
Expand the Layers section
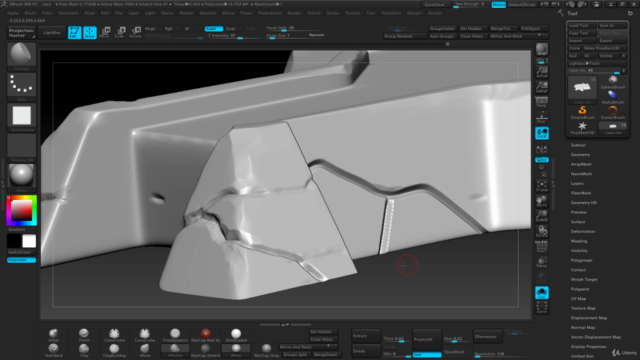coord(577,183)
